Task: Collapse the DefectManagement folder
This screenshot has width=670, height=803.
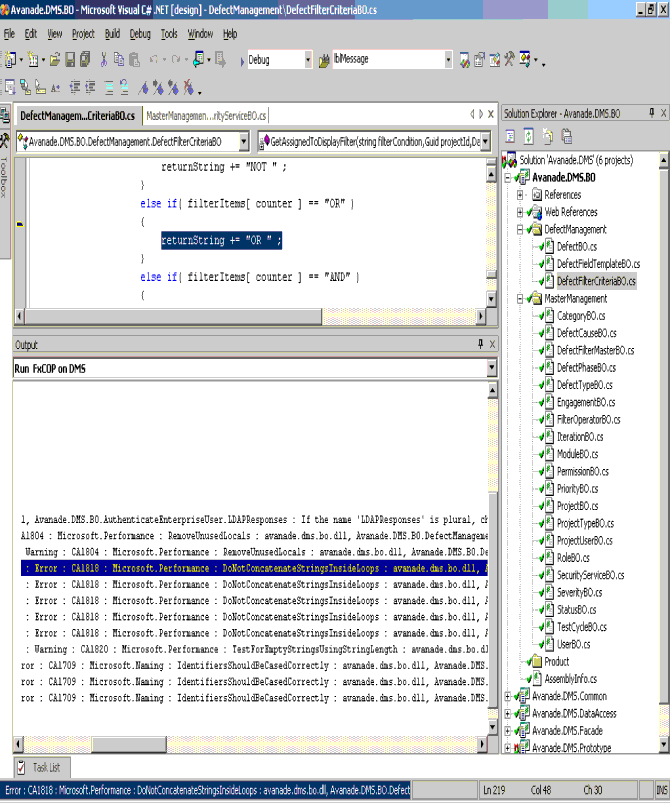Action: click(x=520, y=229)
